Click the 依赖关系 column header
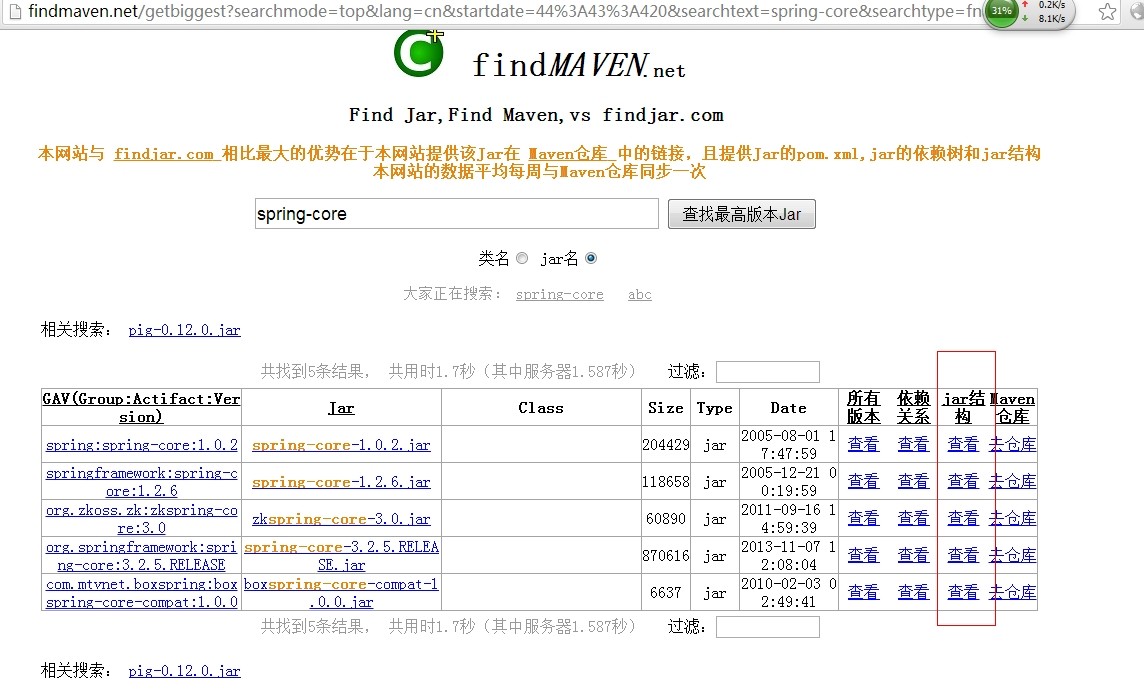1144x700 pixels. click(x=913, y=407)
